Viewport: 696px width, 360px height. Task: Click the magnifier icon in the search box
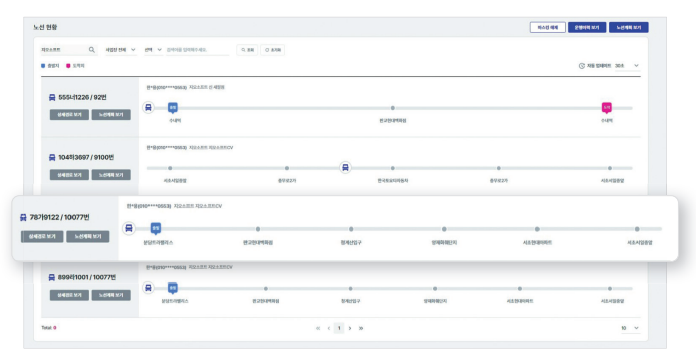tap(91, 50)
